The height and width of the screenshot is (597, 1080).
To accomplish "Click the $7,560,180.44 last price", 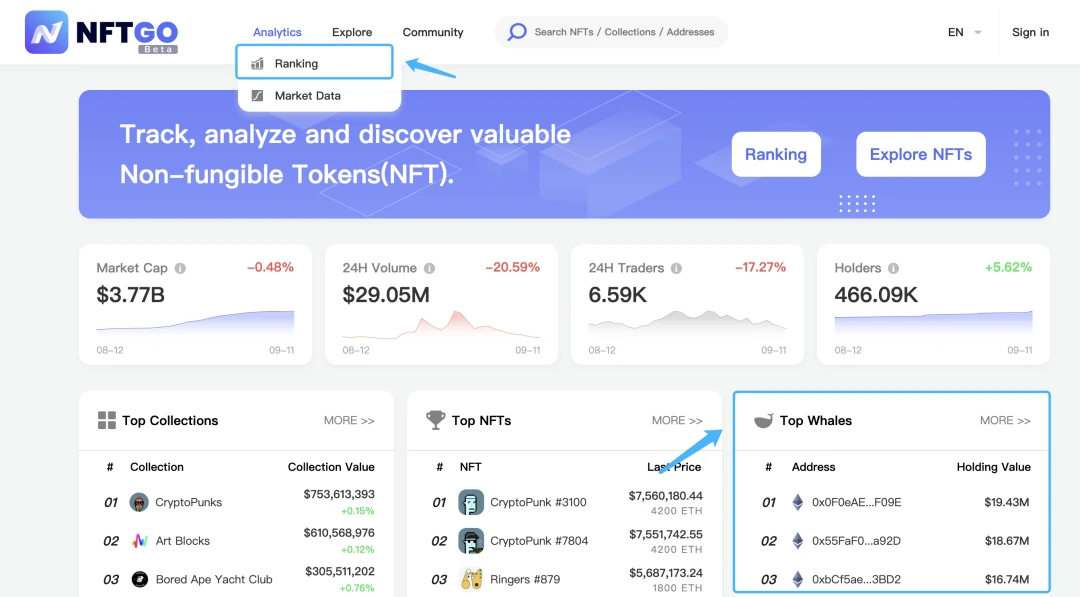I will 665,495.
